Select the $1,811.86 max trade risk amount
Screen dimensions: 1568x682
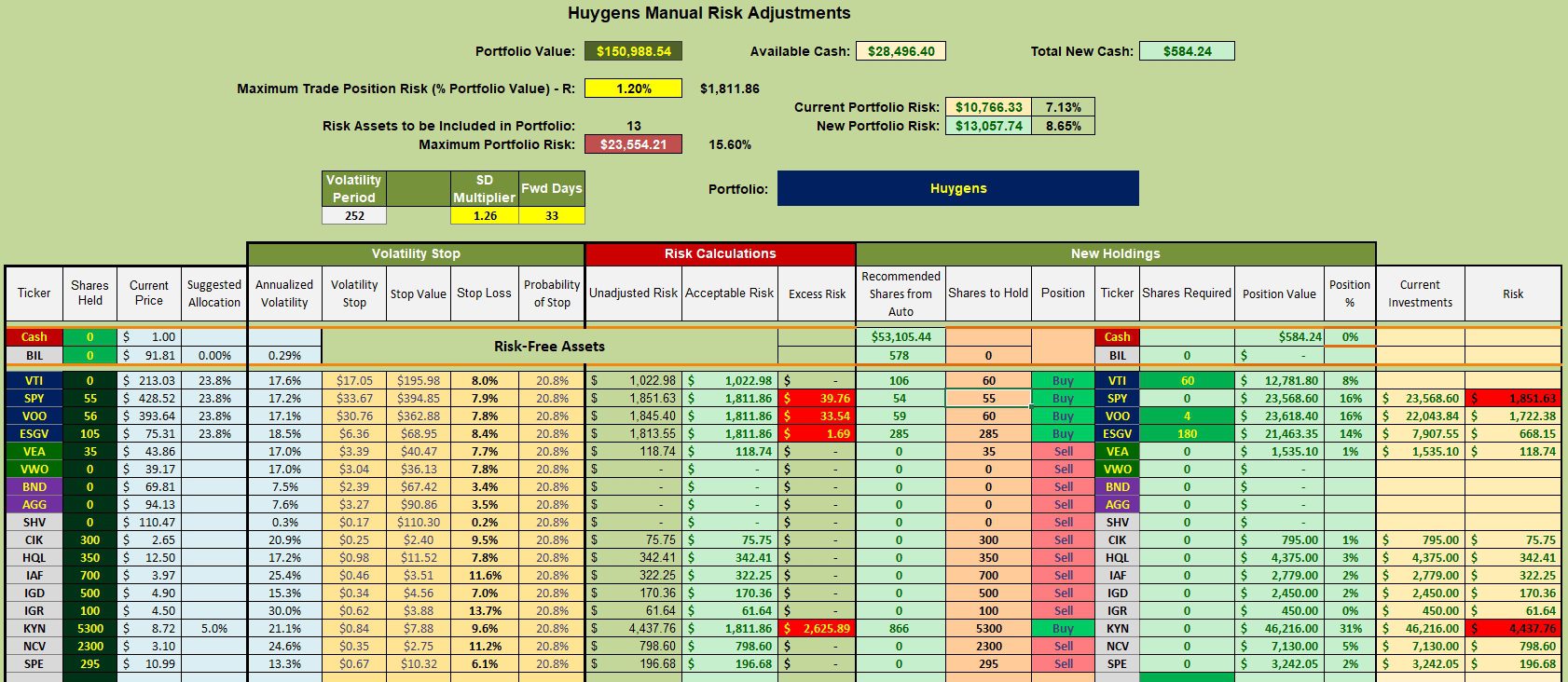pos(729,89)
